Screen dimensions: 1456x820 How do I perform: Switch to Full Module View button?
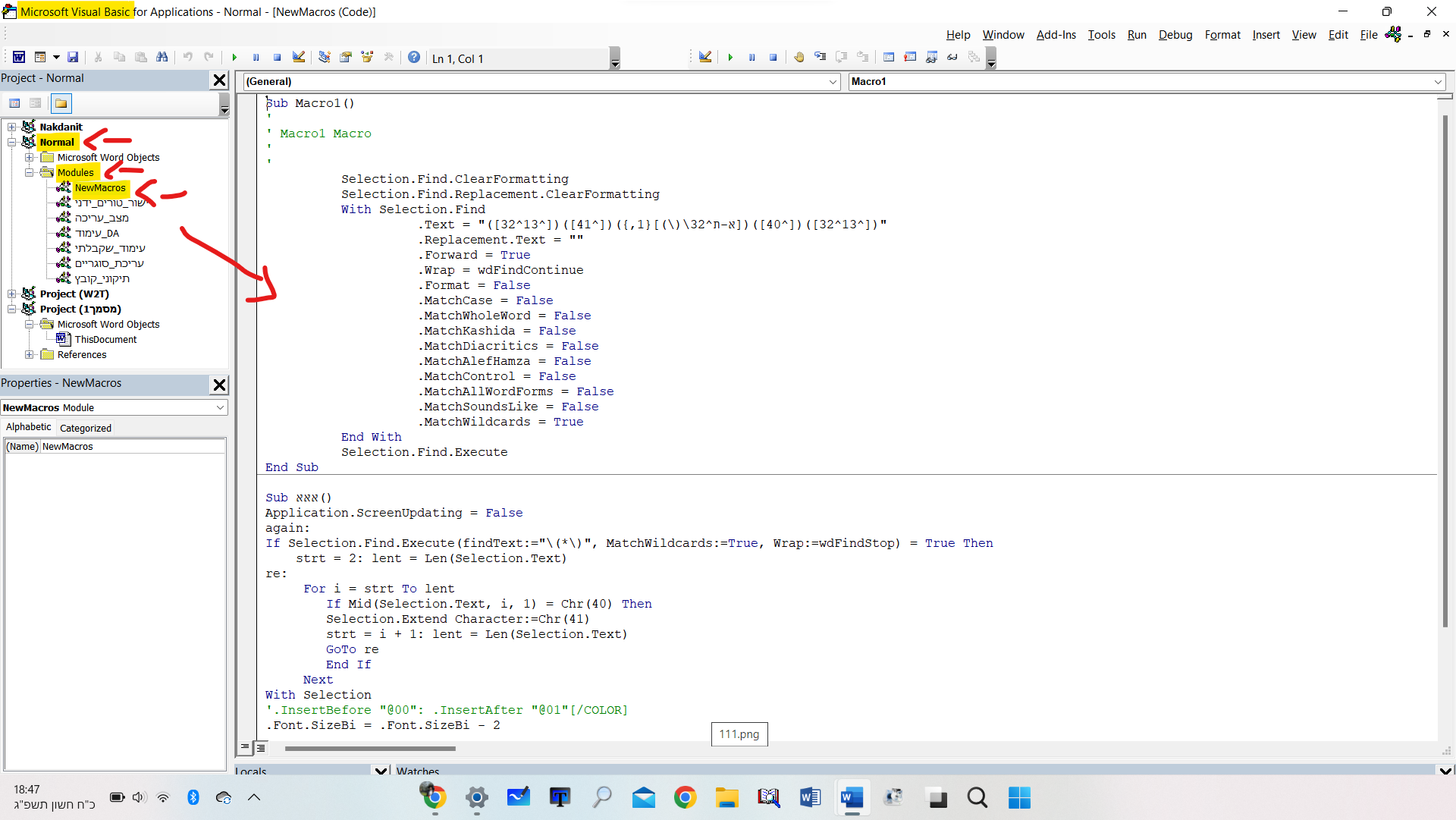pyautogui.click(x=261, y=748)
